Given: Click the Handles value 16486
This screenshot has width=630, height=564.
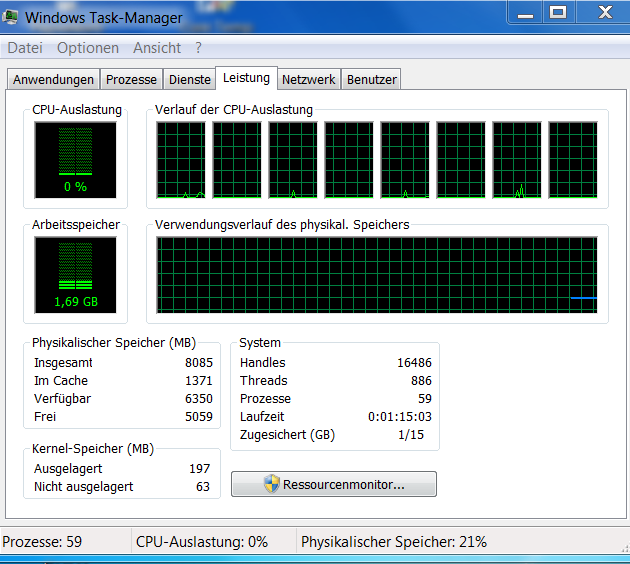Looking at the screenshot, I should click(414, 363).
